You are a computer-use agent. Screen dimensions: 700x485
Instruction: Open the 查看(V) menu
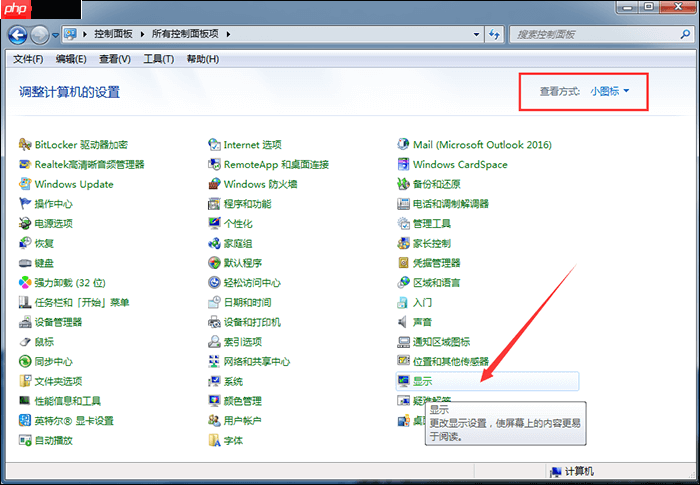pos(115,59)
